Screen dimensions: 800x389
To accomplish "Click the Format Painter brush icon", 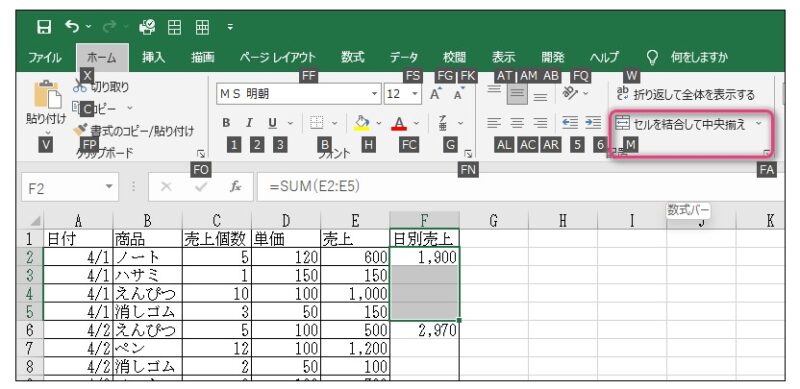I will 81,131.
